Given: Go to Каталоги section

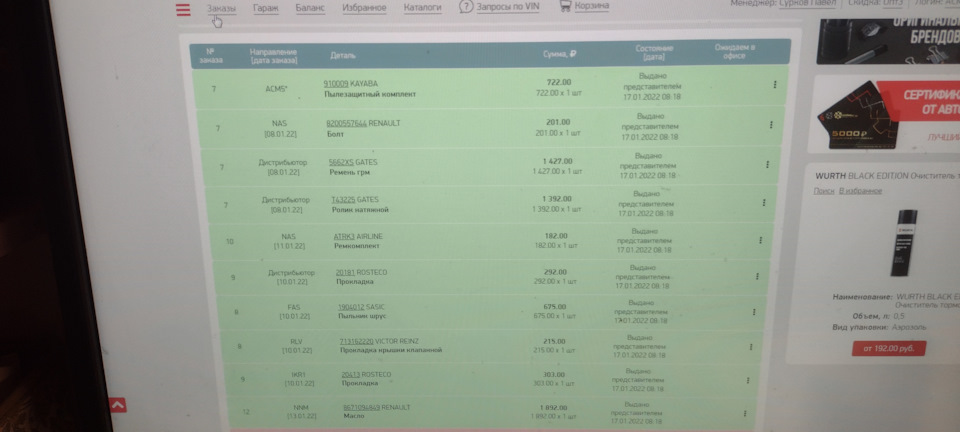Looking at the screenshot, I should click(422, 8).
